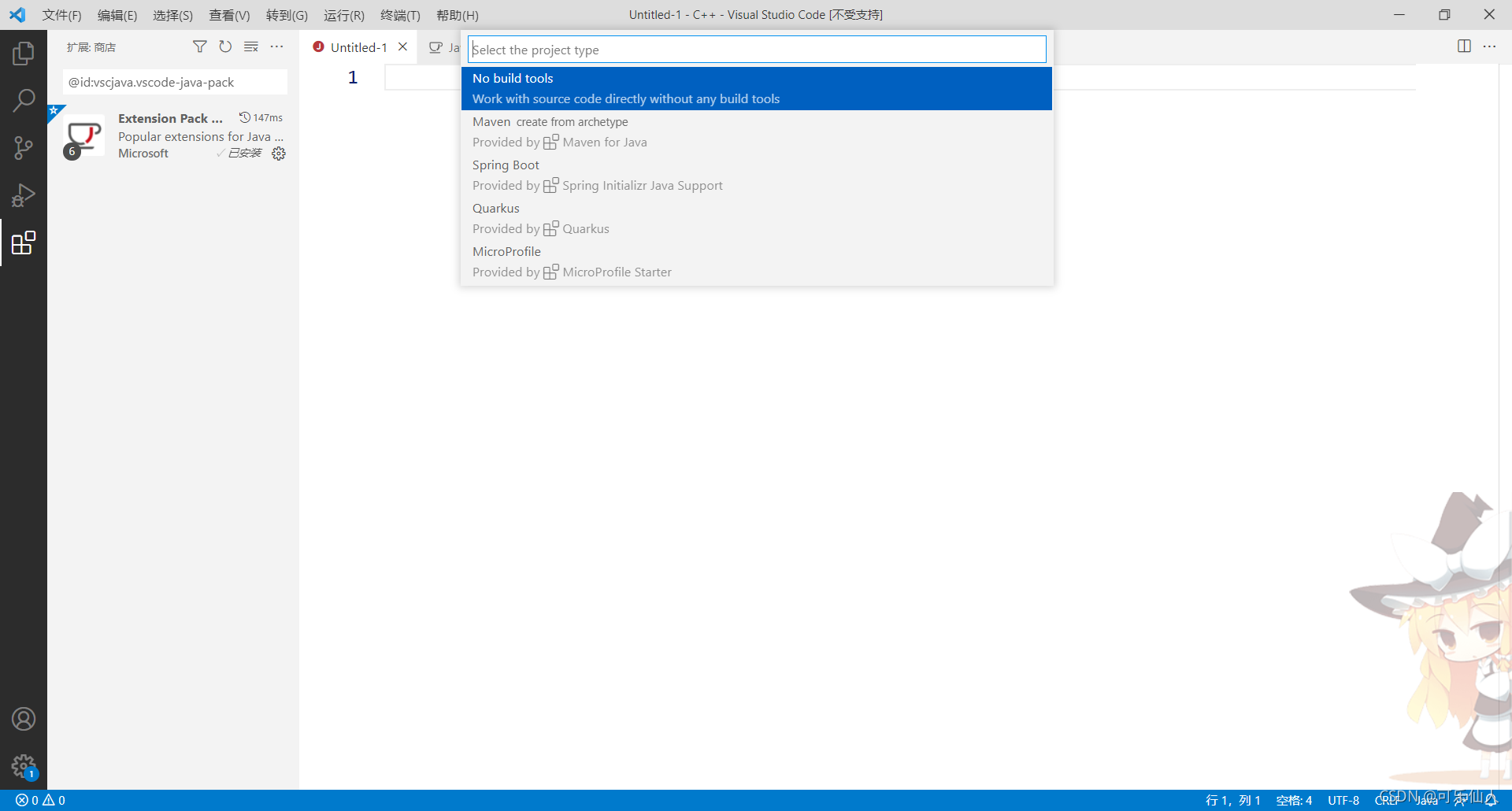The height and width of the screenshot is (811, 1512).
Task: Select the MicroProfile project type
Action: (757, 261)
